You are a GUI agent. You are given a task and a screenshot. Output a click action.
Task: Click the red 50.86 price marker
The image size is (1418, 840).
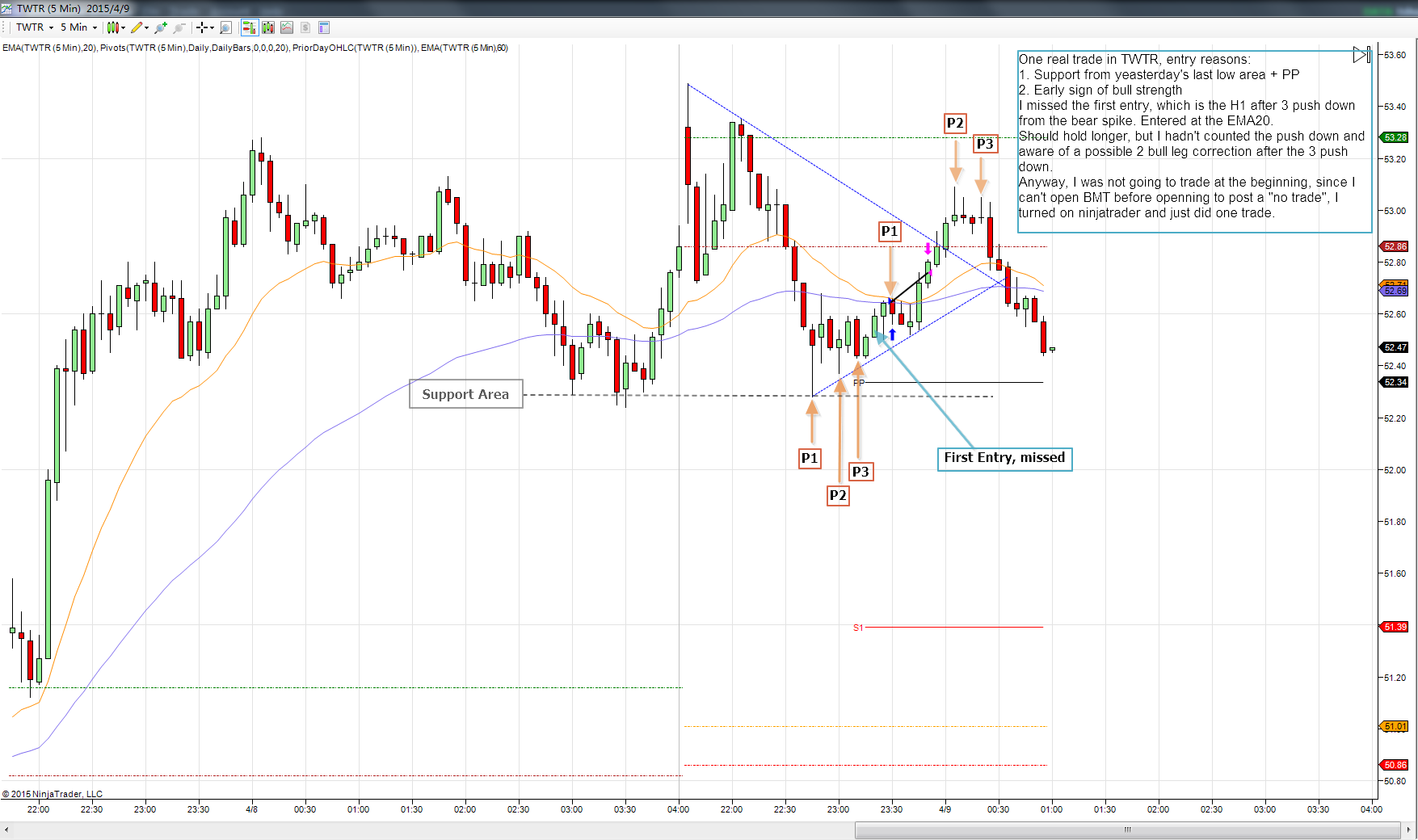pyautogui.click(x=1394, y=765)
